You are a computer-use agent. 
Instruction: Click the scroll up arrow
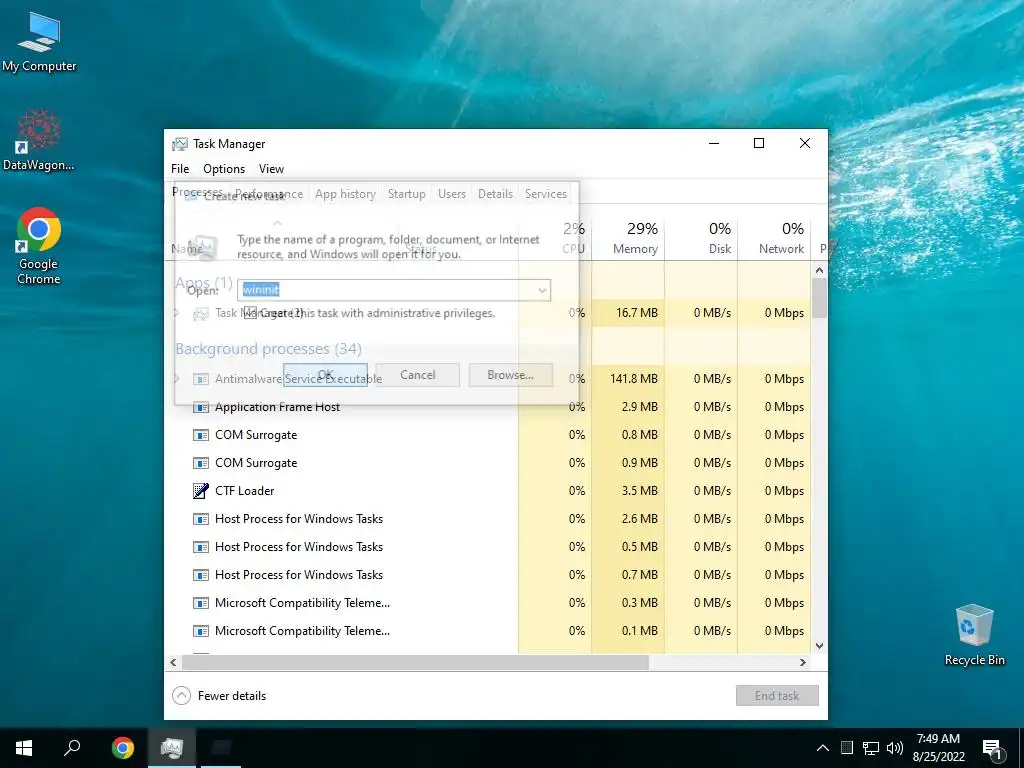(x=820, y=270)
